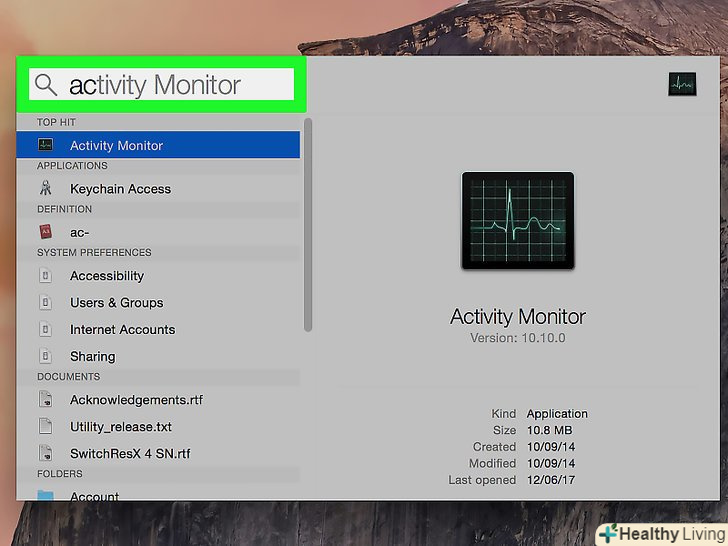Open Users & Groups preference
Screen dimensions: 728x546
point(158,303)
